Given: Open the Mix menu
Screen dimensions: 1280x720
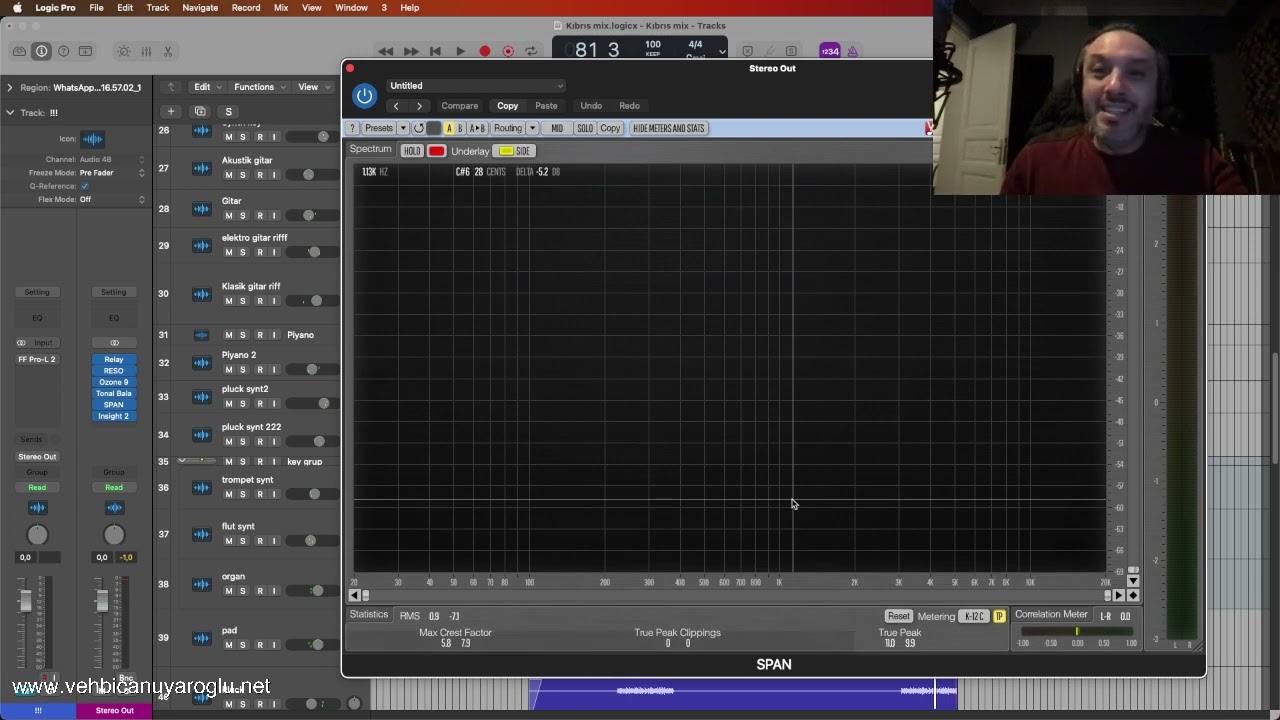Looking at the screenshot, I should coord(281,7).
